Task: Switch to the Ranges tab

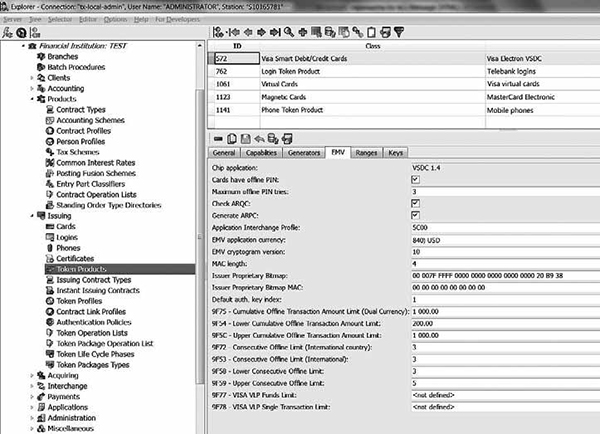Action: (x=365, y=153)
